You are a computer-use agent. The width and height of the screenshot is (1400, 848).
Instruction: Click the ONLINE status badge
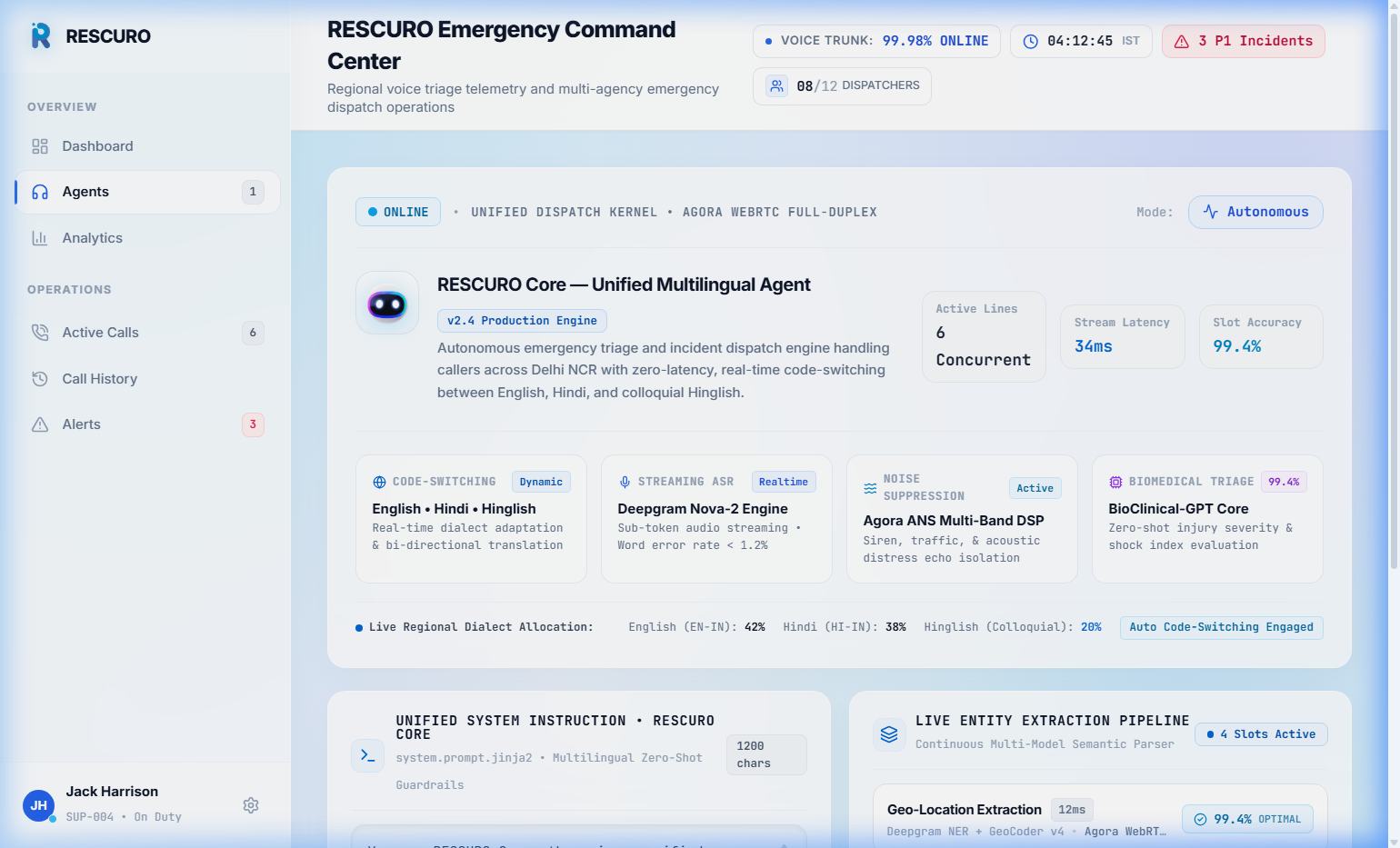tap(398, 212)
